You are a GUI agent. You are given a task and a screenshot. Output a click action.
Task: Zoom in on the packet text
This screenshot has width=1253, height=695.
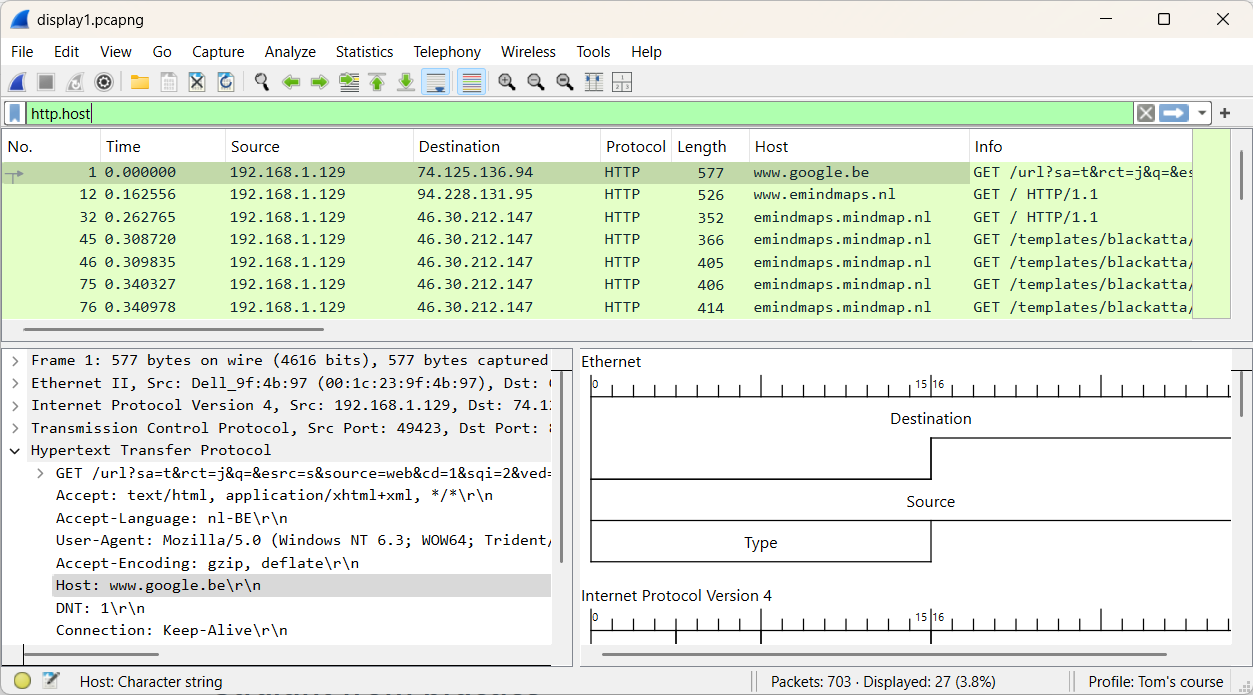click(507, 82)
